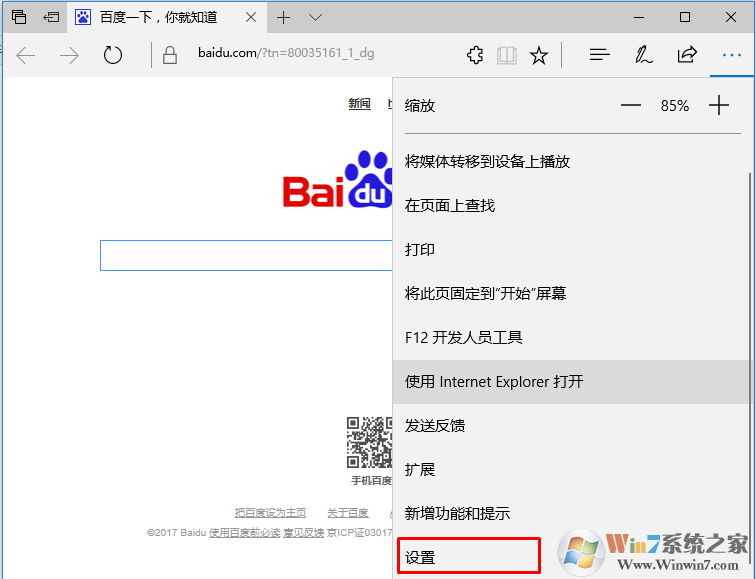Image resolution: width=755 pixels, height=579 pixels.
Task: Click the Baidu logo image
Action: click(338, 179)
